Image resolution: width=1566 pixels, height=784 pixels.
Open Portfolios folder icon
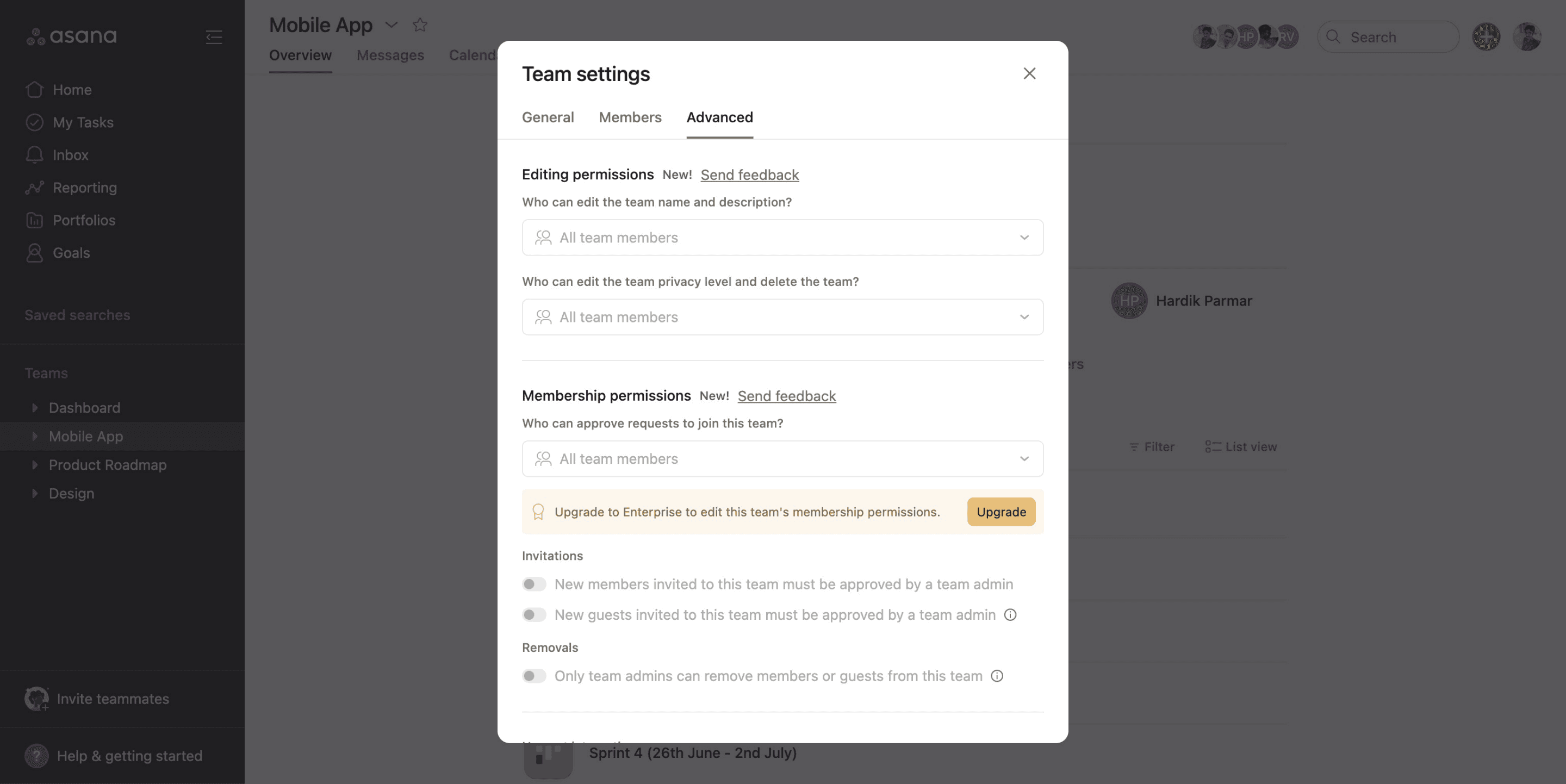point(35,220)
